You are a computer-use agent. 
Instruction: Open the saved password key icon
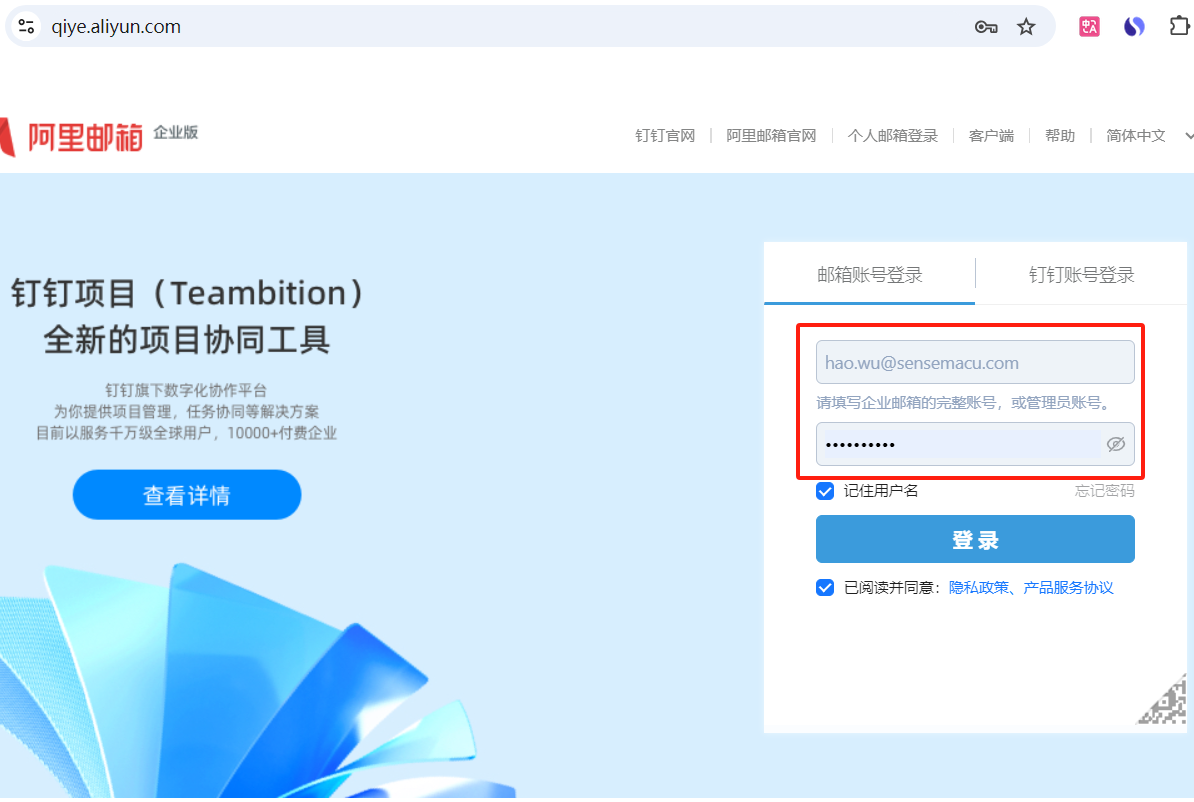[985, 27]
